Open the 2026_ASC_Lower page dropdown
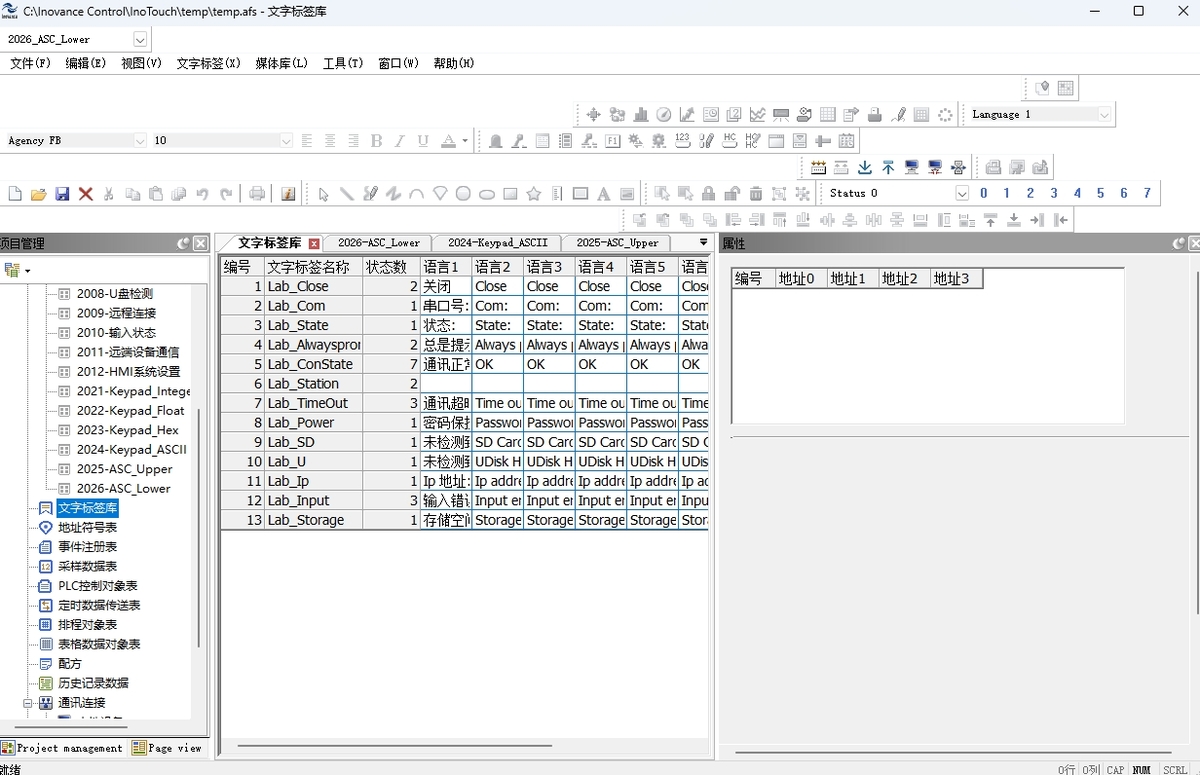This screenshot has width=1200, height=775. pos(140,39)
